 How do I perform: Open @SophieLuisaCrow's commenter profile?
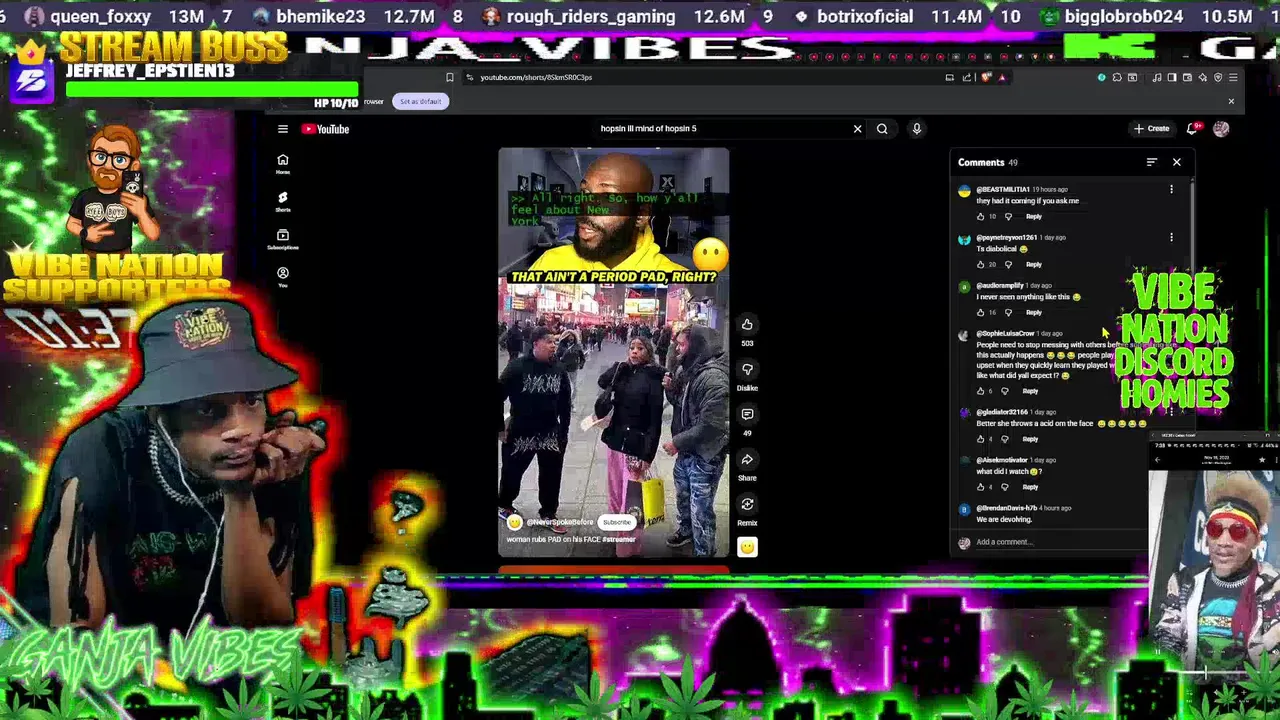coord(1005,333)
